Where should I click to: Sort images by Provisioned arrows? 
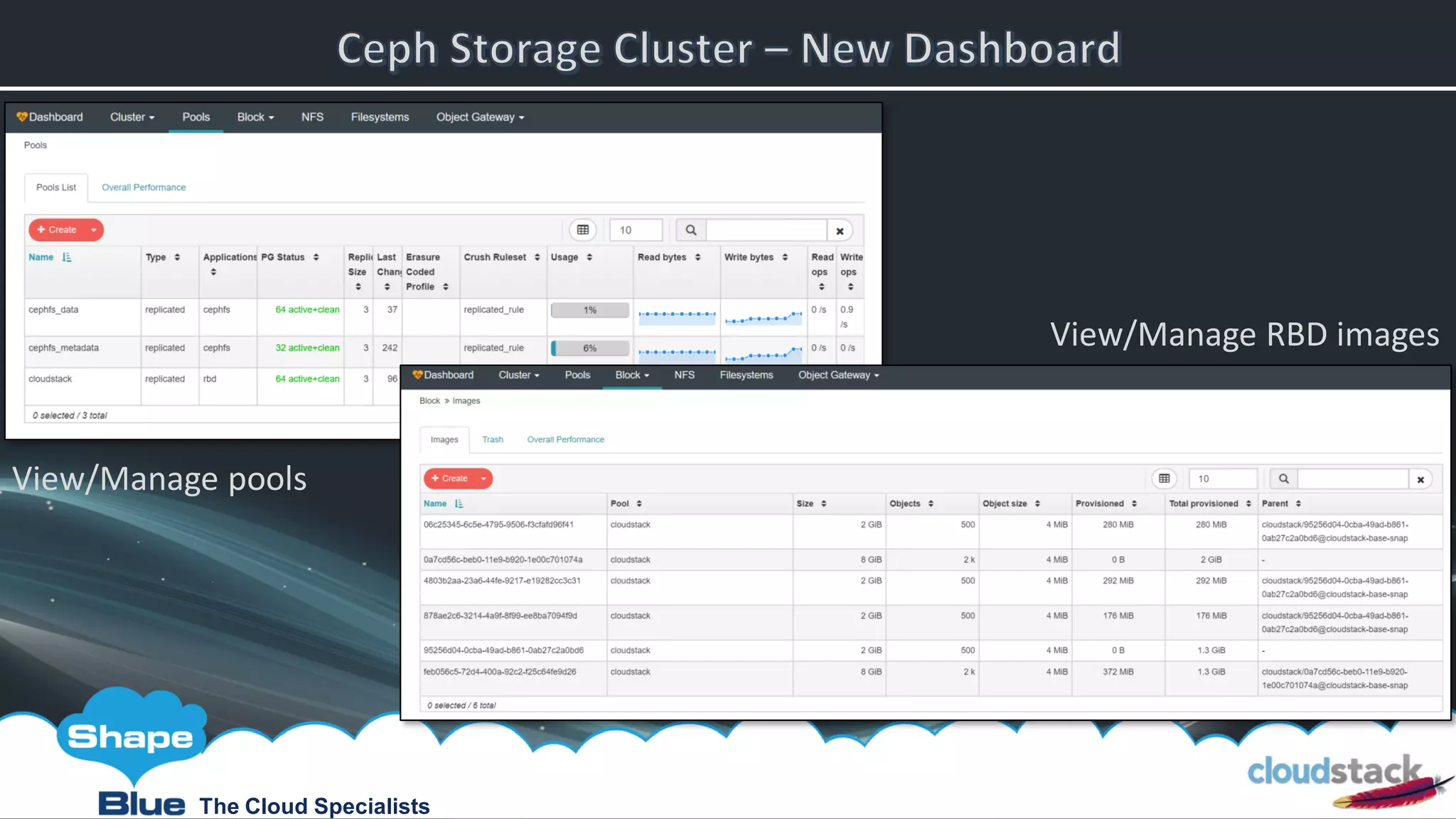pyautogui.click(x=1134, y=503)
